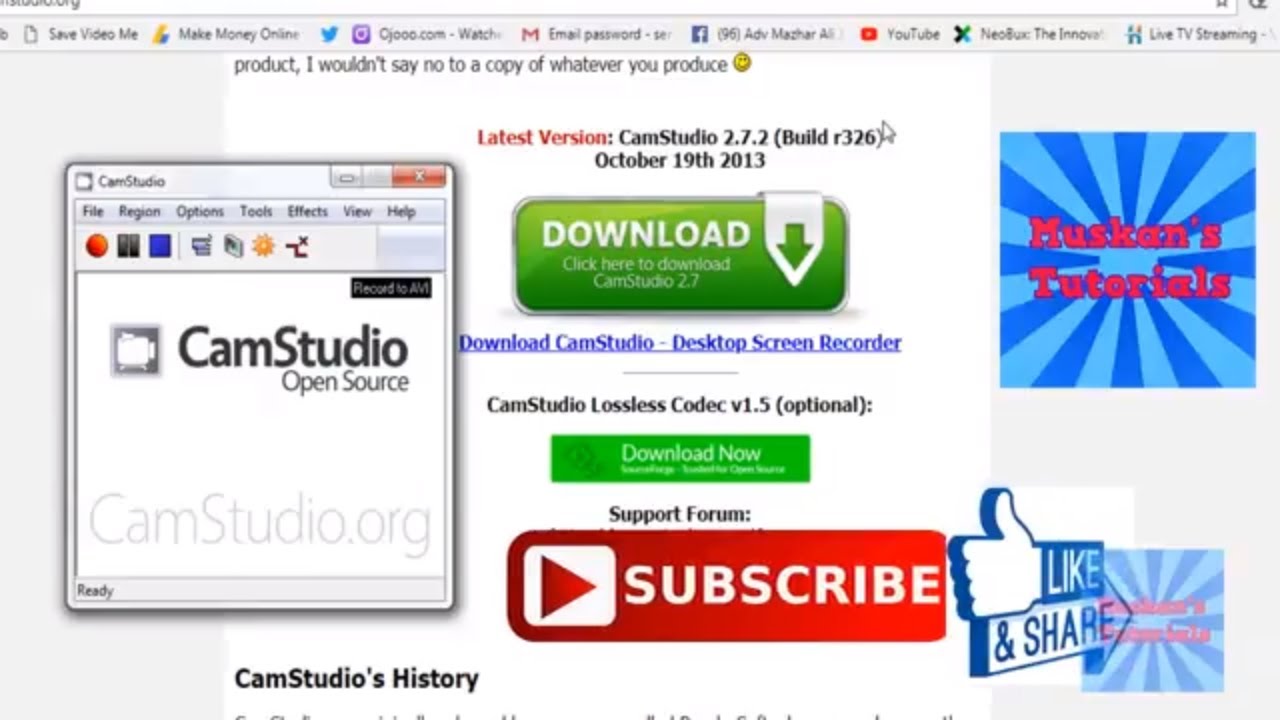Click the Toggle View icon in CamStudio toolbar
The width and height of the screenshot is (1280, 720).
(x=201, y=245)
